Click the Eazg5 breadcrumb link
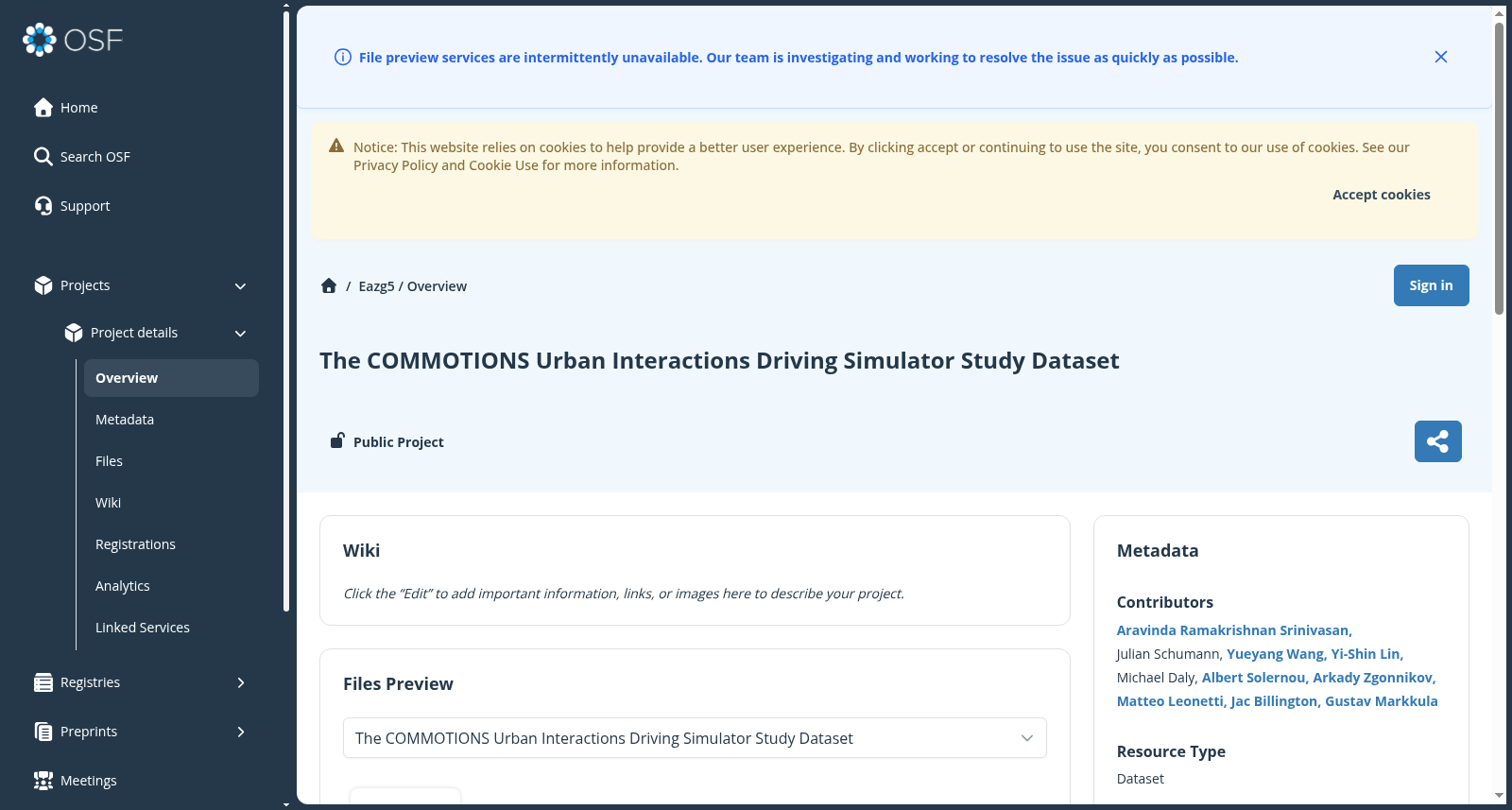This screenshot has height=810, width=1512. coord(376,286)
